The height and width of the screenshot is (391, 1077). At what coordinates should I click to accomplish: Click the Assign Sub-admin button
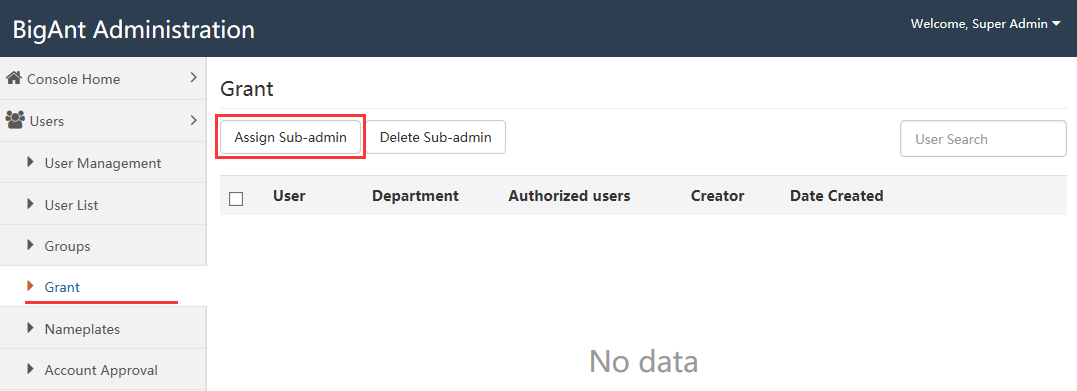[291, 137]
